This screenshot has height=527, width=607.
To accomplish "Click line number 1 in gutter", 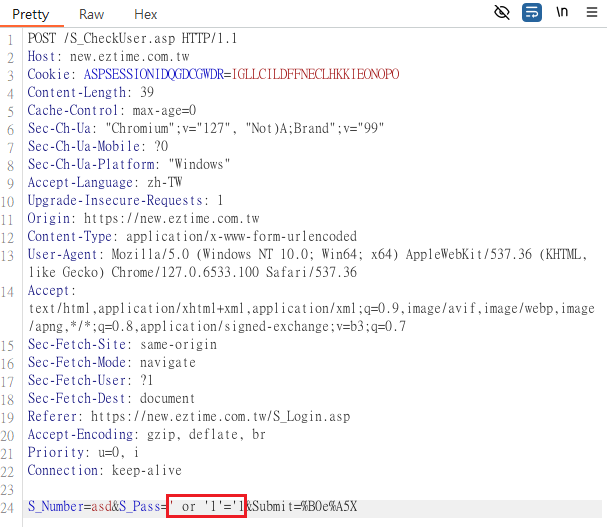I will click(10, 40).
